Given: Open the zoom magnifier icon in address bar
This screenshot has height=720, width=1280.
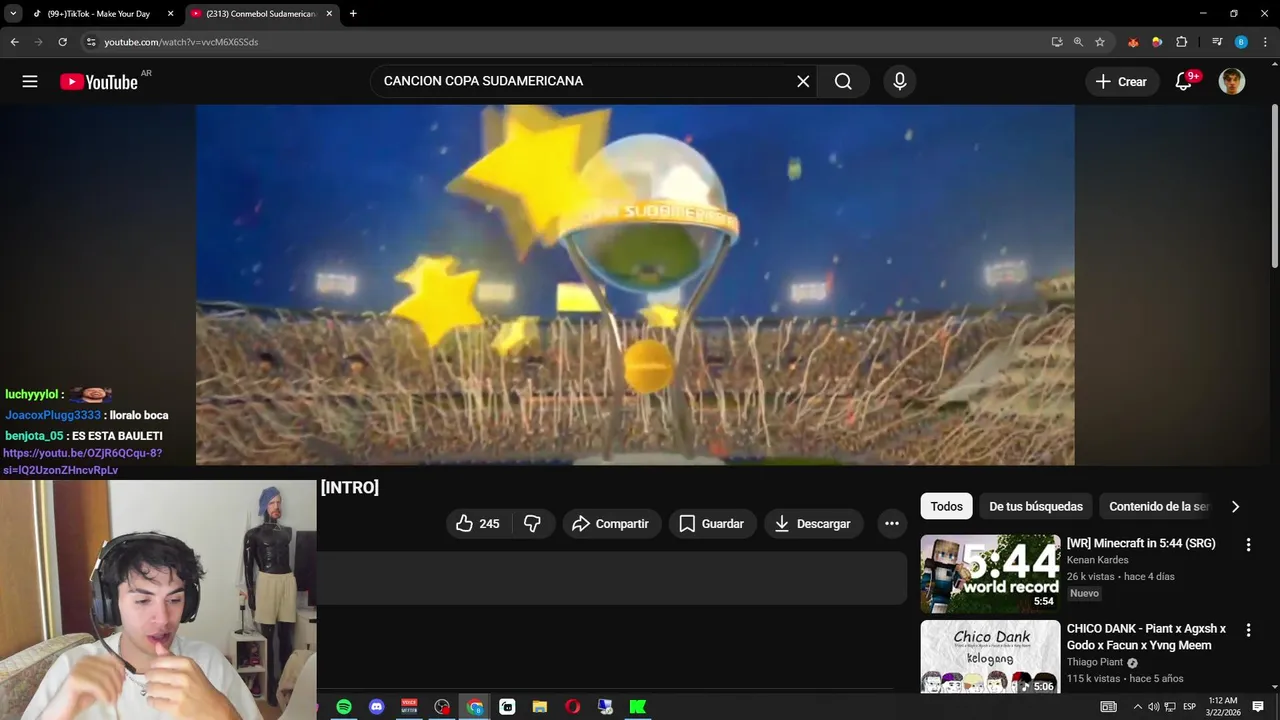Looking at the screenshot, I should [1078, 42].
